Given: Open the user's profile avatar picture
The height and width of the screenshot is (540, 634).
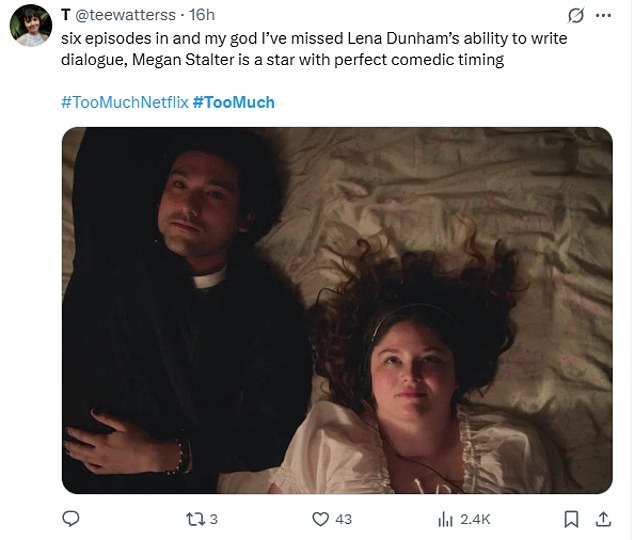Looking at the screenshot, I should (31, 26).
